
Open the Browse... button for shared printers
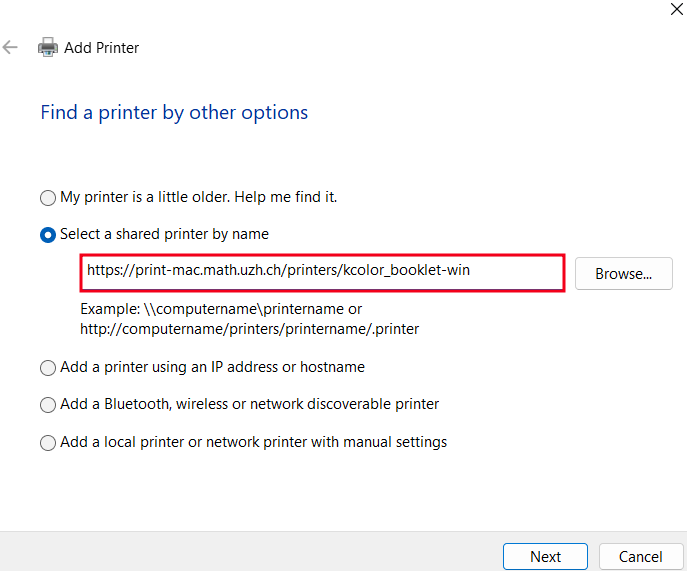(x=623, y=273)
